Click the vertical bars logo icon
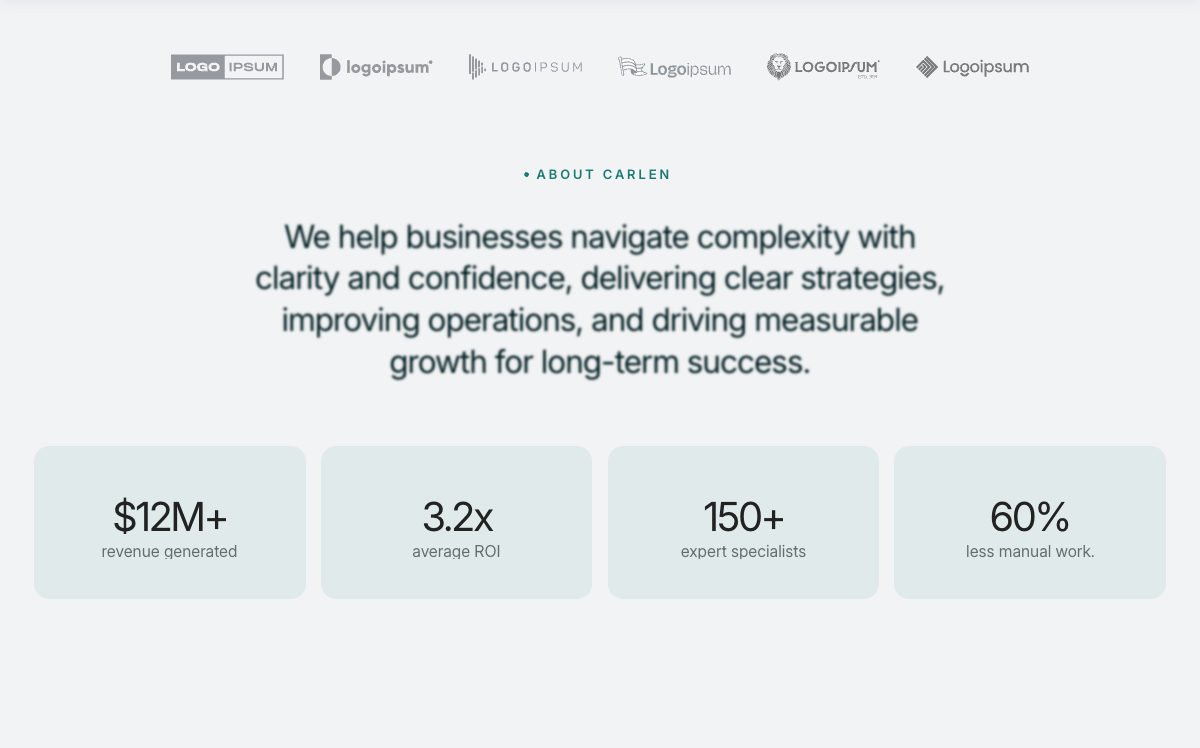The image size is (1200, 748). click(x=477, y=67)
